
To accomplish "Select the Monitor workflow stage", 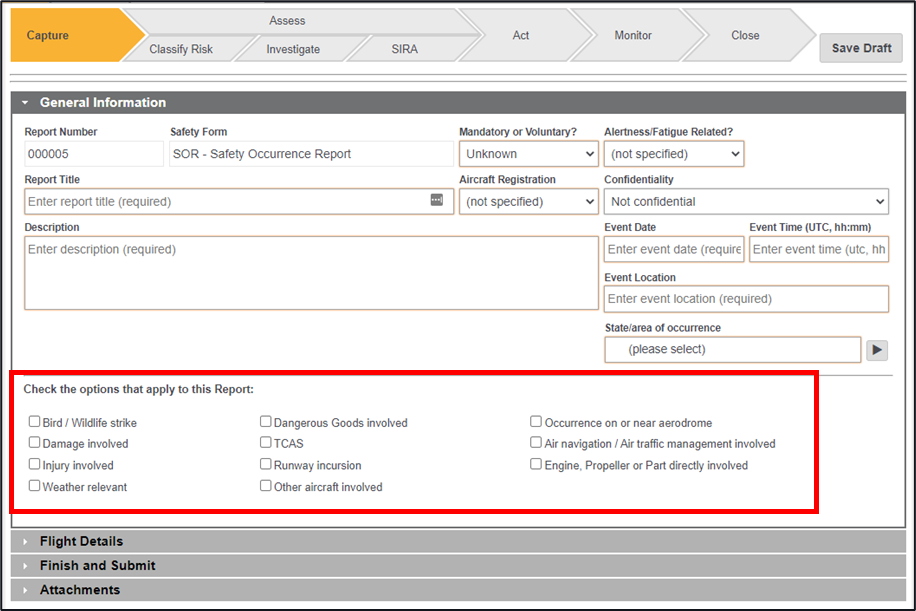I will (633, 35).
